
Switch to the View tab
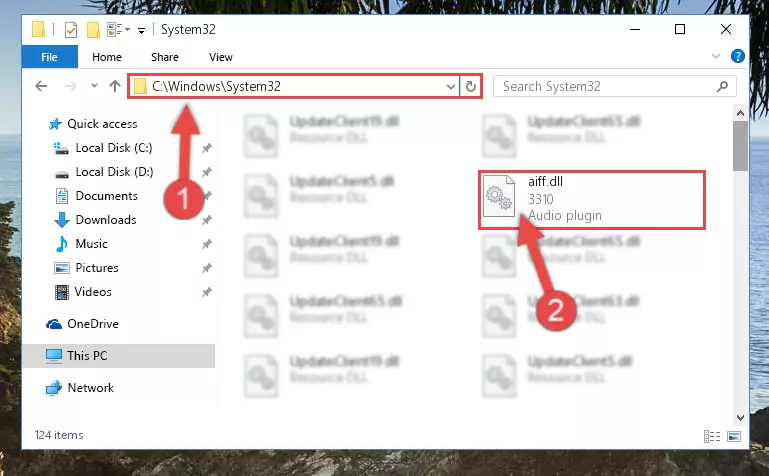221,57
